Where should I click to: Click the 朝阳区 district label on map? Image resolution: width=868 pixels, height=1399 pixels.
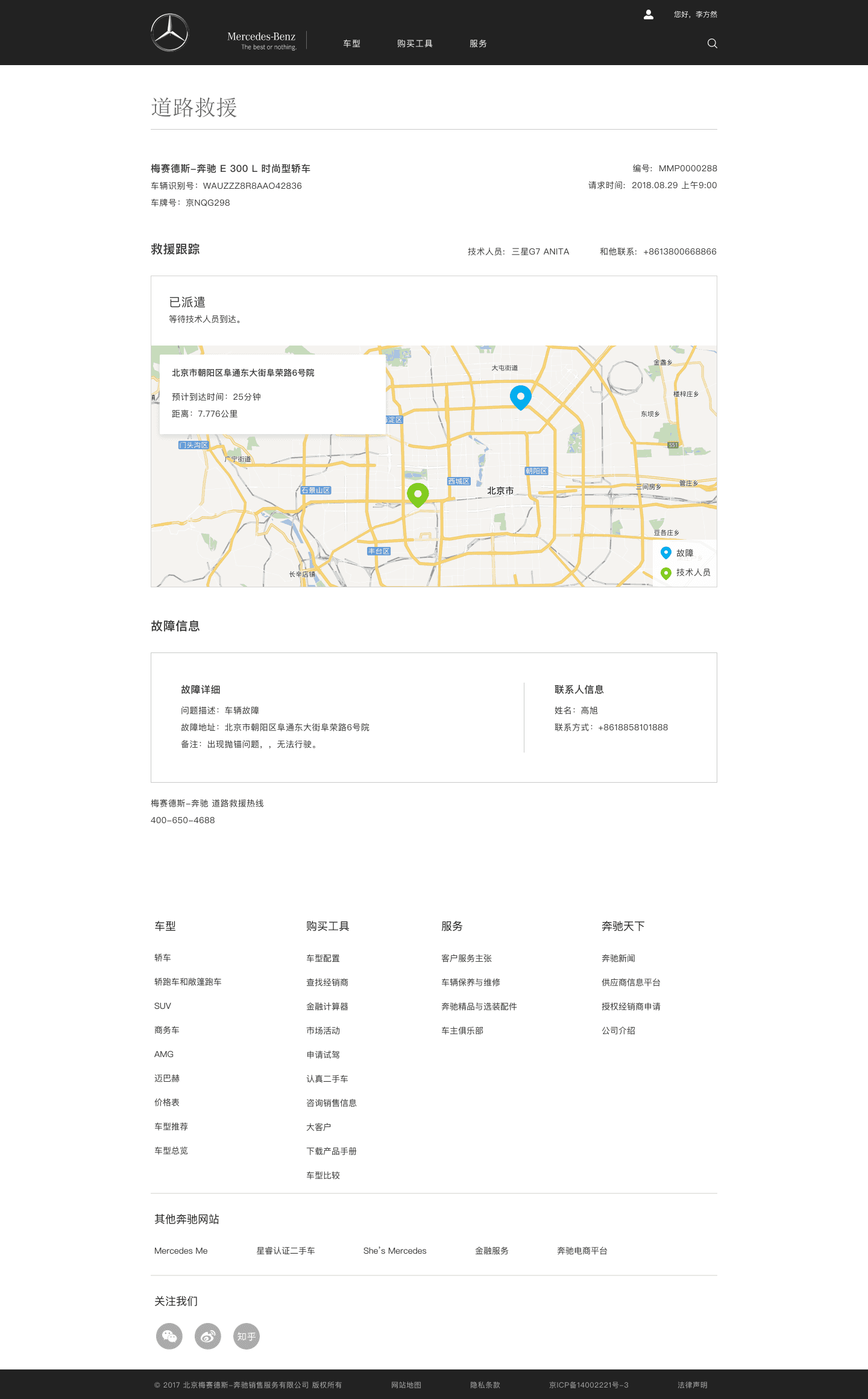point(536,471)
